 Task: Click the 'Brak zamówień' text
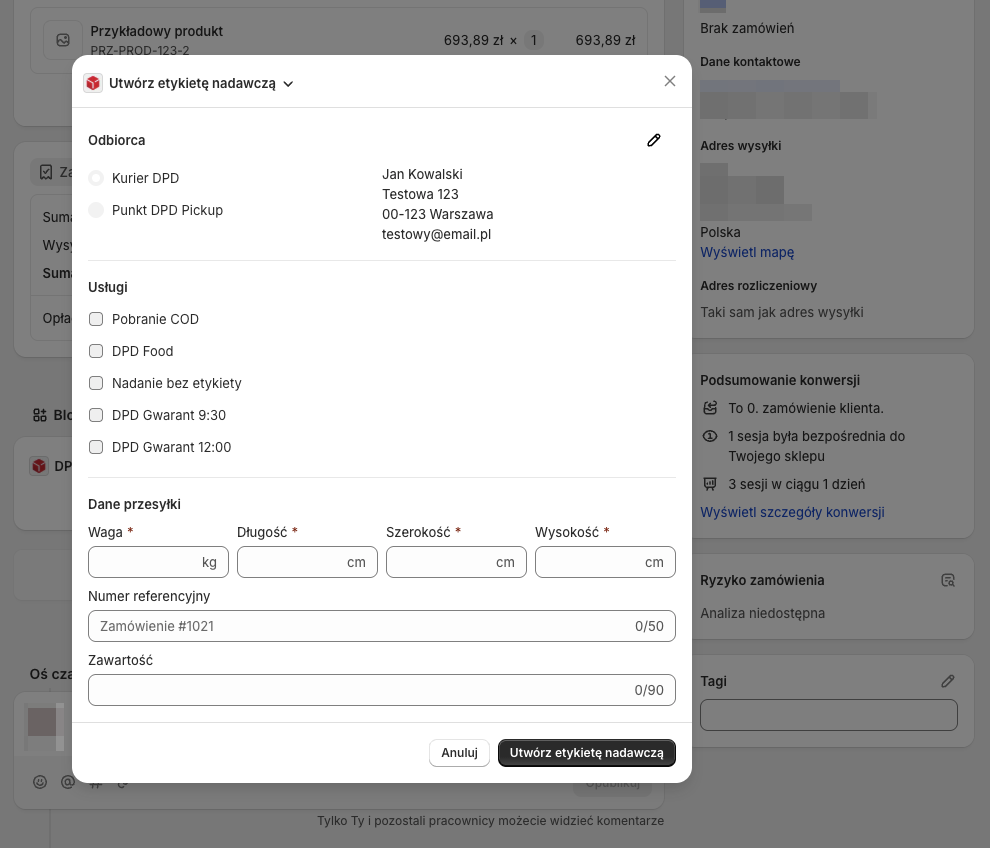point(747,28)
